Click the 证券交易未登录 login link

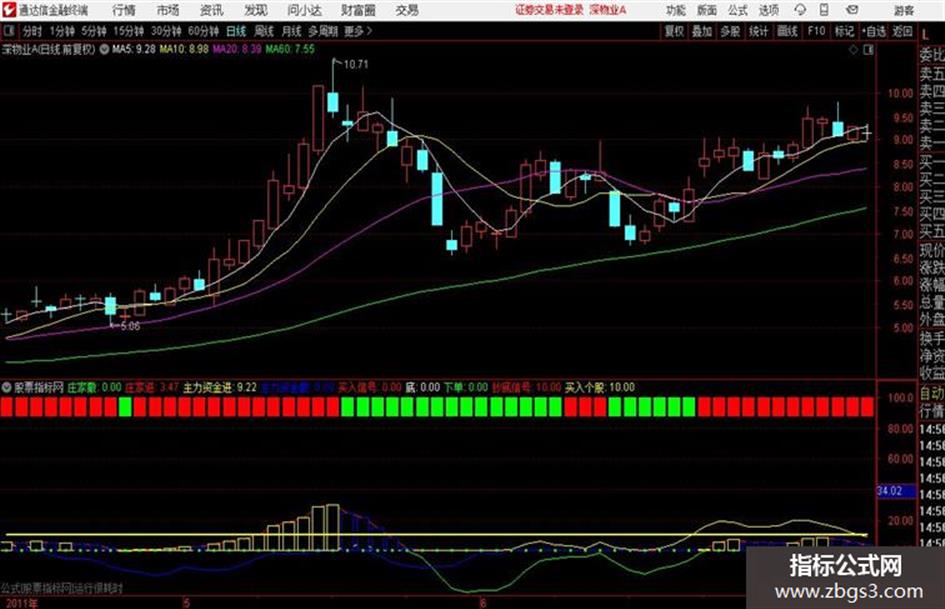549,10
